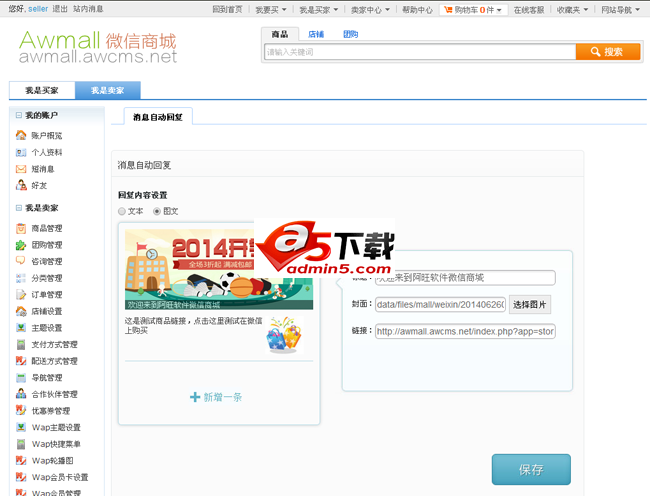Screen dimensions: 650x496
Task: Select the shopping bags article thumbnail
Action: coord(284,335)
